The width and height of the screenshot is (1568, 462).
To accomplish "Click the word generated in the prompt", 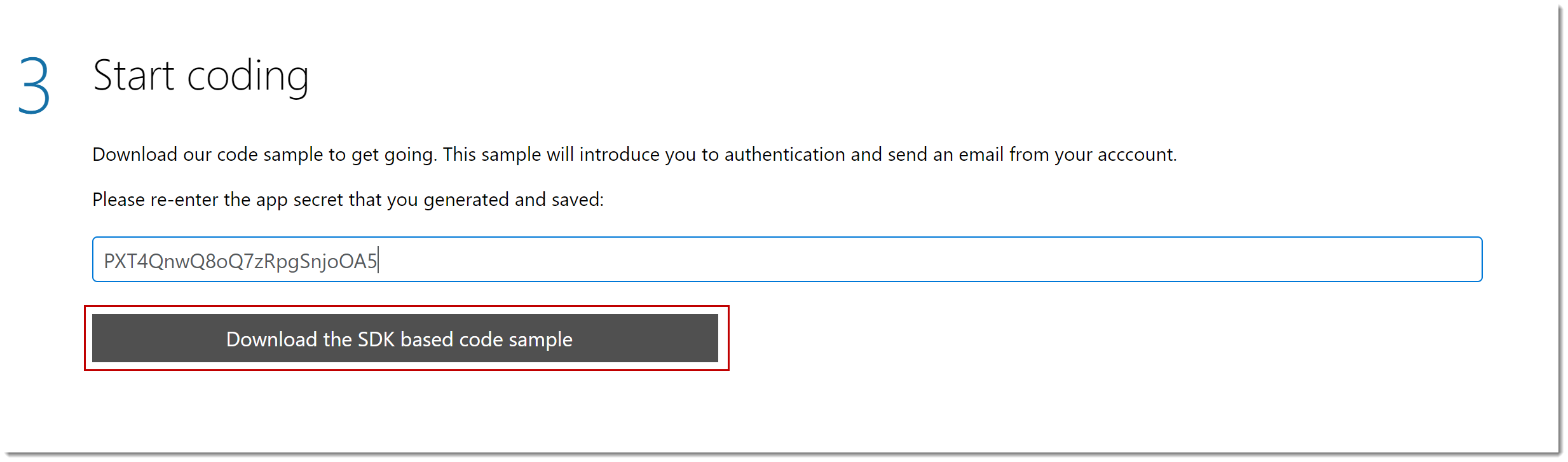I will 466,200.
